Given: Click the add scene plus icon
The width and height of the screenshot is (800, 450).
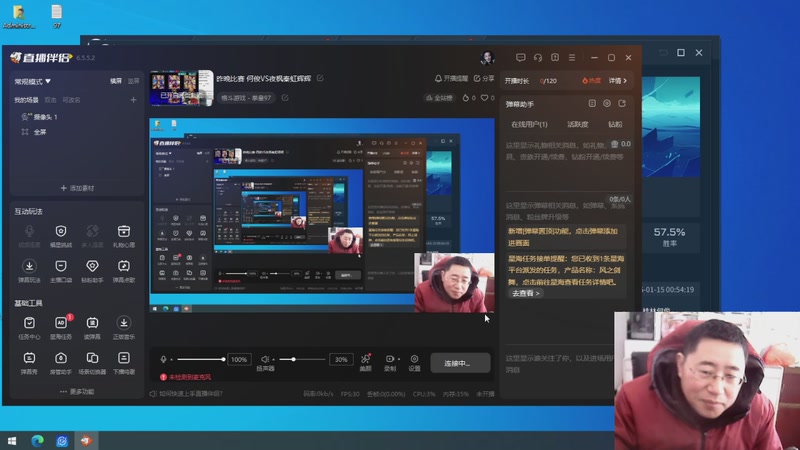Looking at the screenshot, I should (x=133, y=100).
